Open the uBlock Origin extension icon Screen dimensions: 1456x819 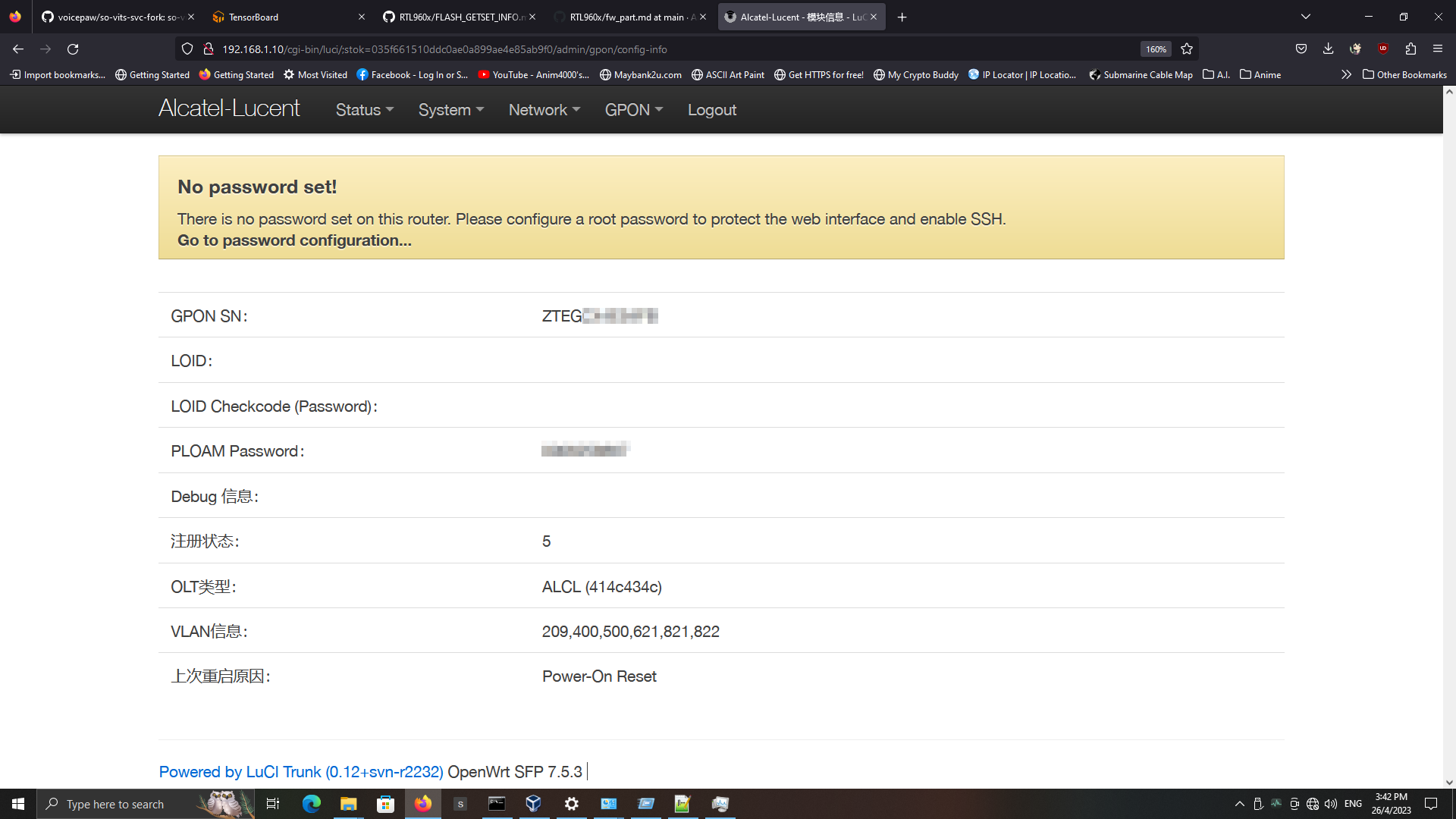tap(1383, 49)
